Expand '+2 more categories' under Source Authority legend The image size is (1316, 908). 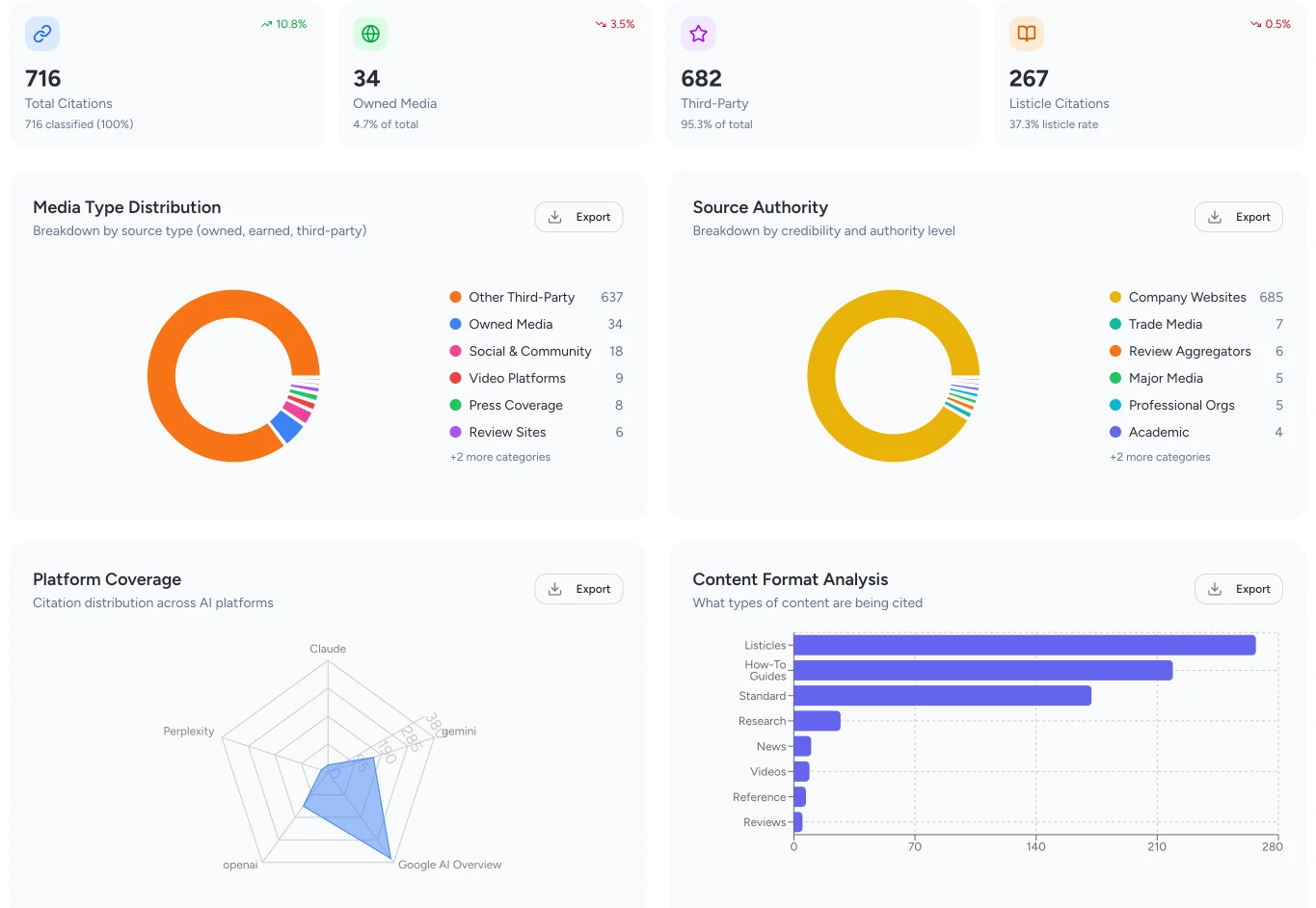point(1160,456)
